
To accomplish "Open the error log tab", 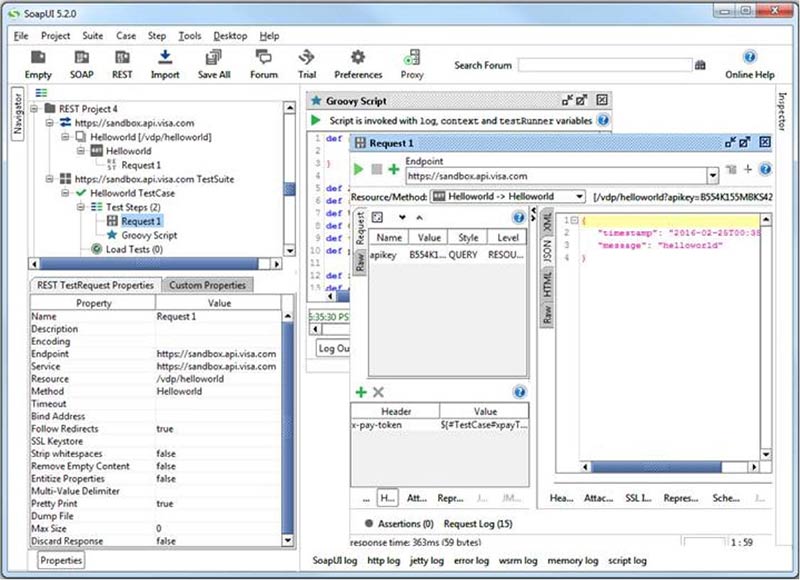I will pyautogui.click(x=471, y=560).
